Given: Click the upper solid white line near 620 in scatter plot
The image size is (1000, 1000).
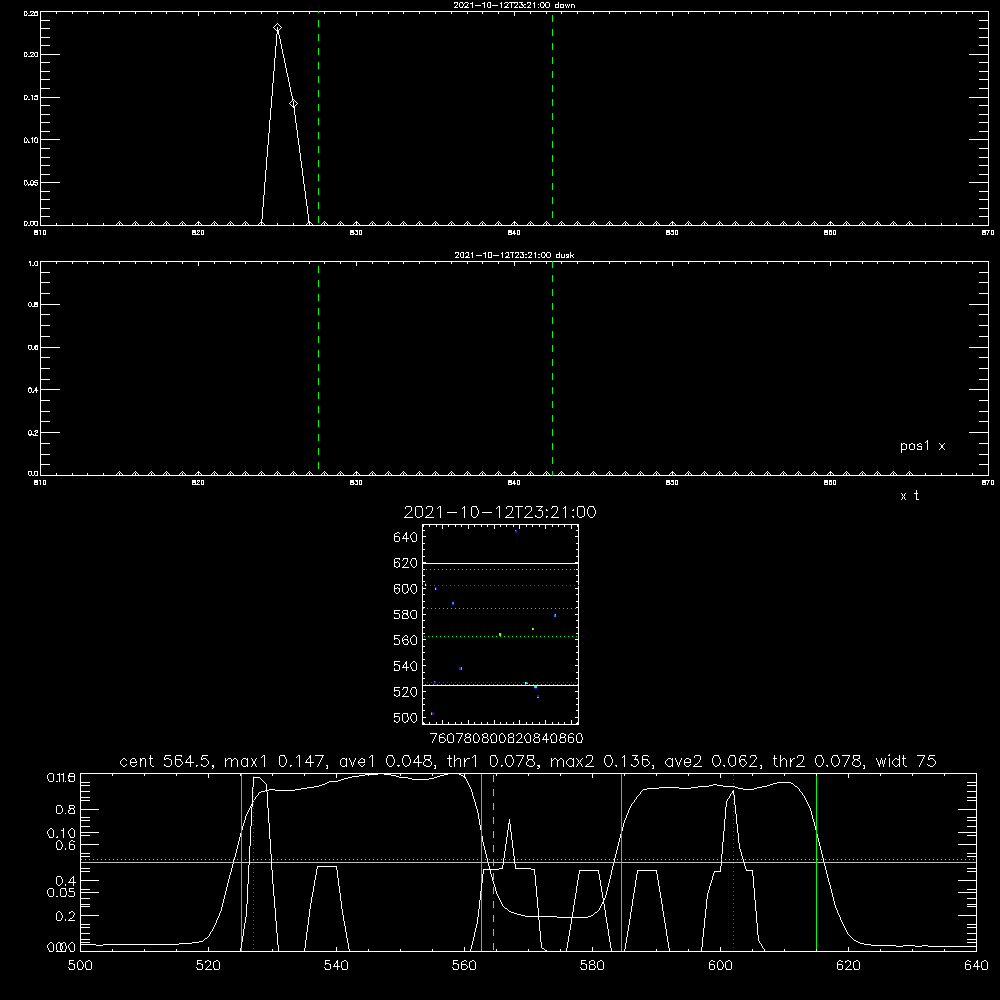Looking at the screenshot, I should 500,563.
